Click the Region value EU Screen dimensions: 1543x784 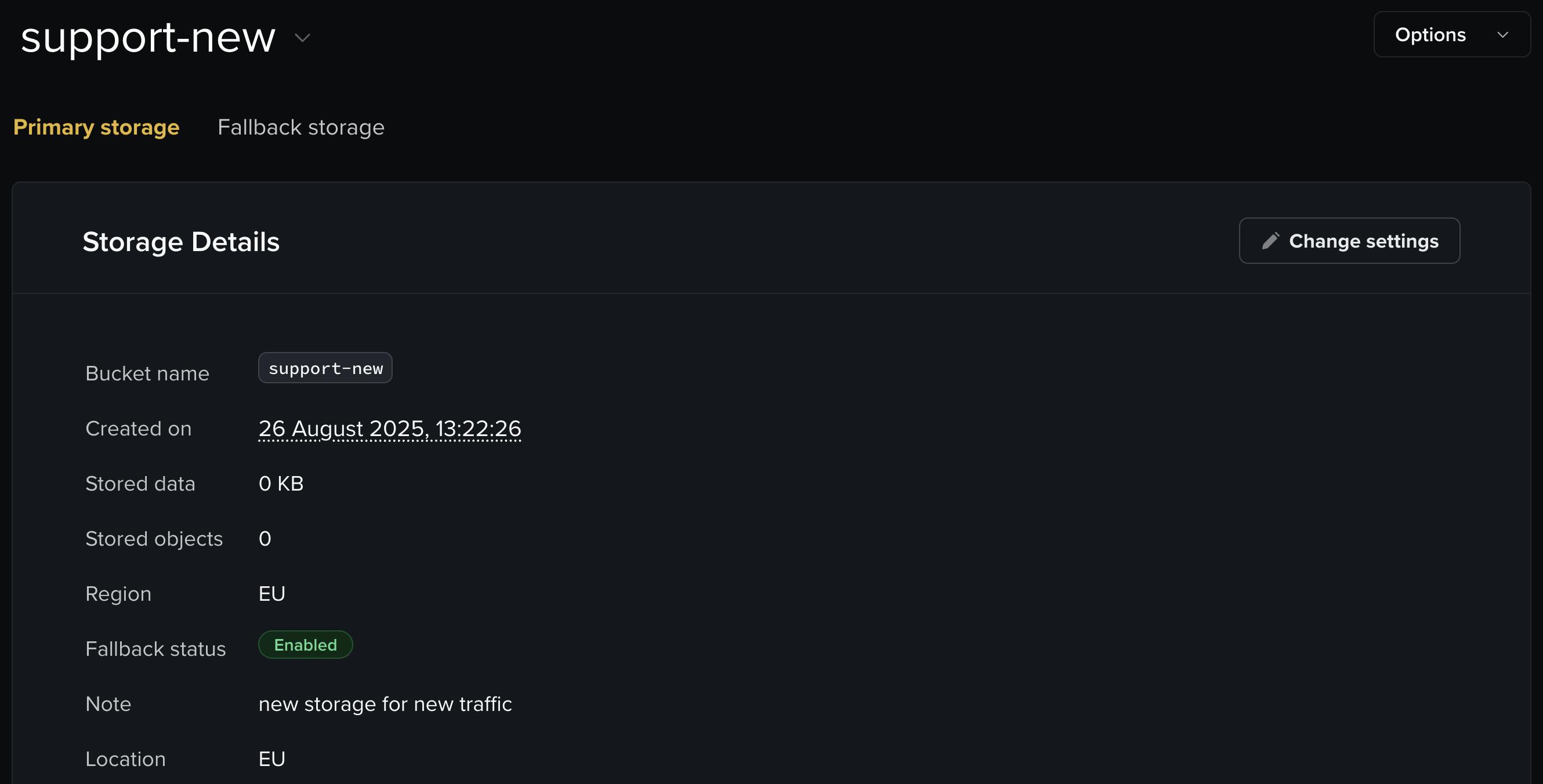(x=272, y=594)
